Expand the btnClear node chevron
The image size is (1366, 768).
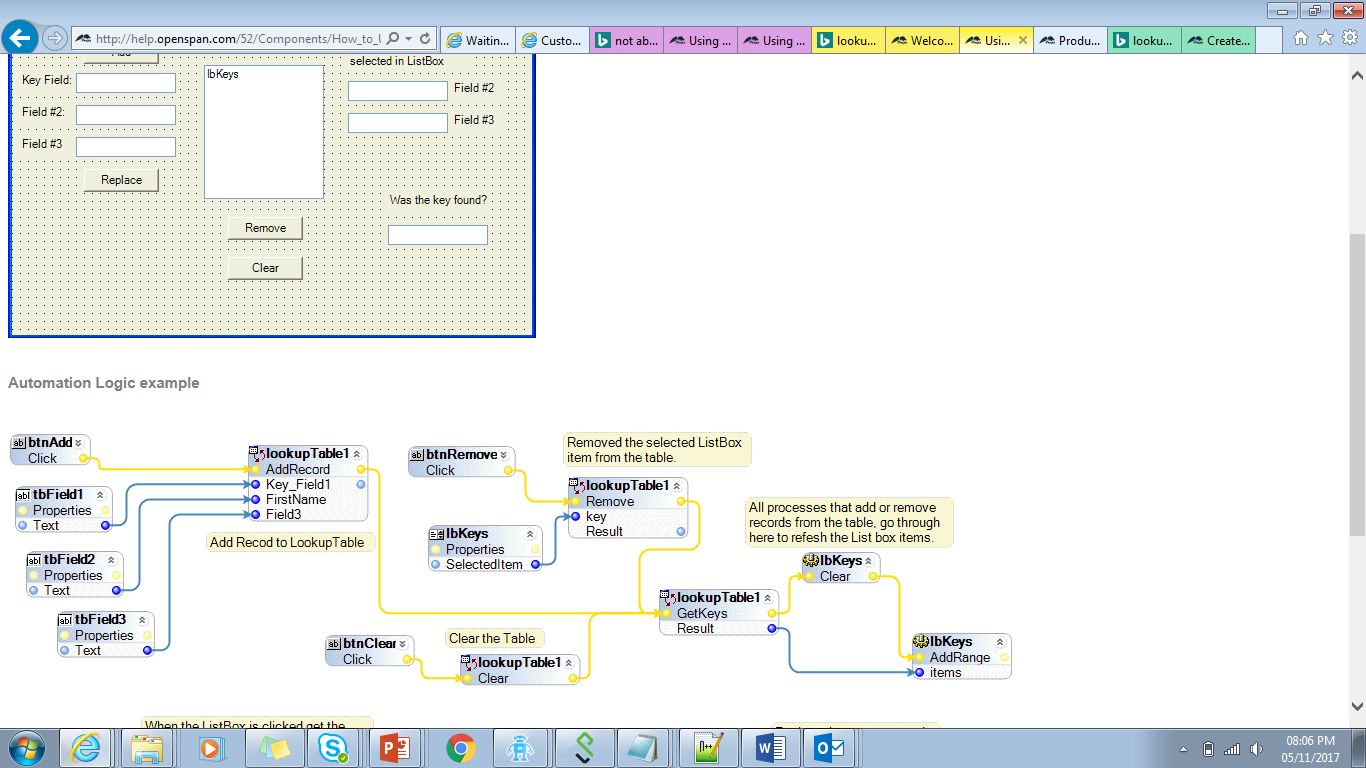(x=404, y=643)
